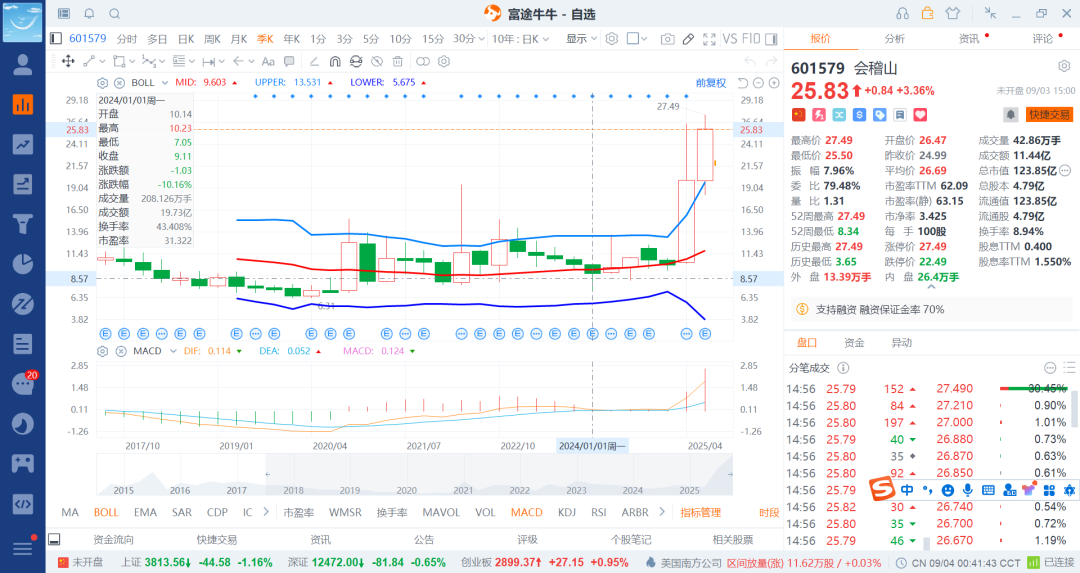Click the chart screenshot camera icon
The width and height of the screenshot is (1080, 573).
[x=667, y=39]
